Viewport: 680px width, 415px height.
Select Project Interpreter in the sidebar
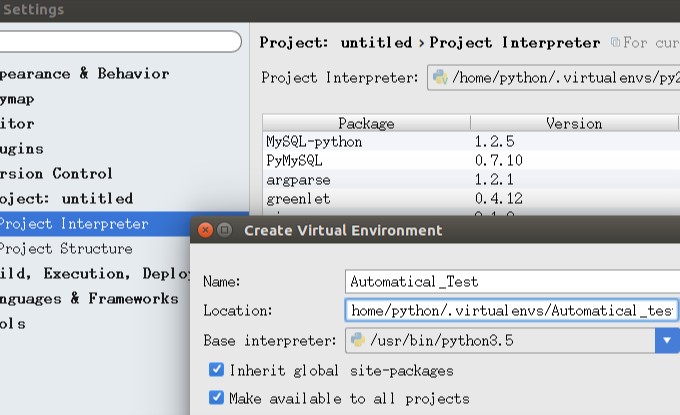click(74, 224)
